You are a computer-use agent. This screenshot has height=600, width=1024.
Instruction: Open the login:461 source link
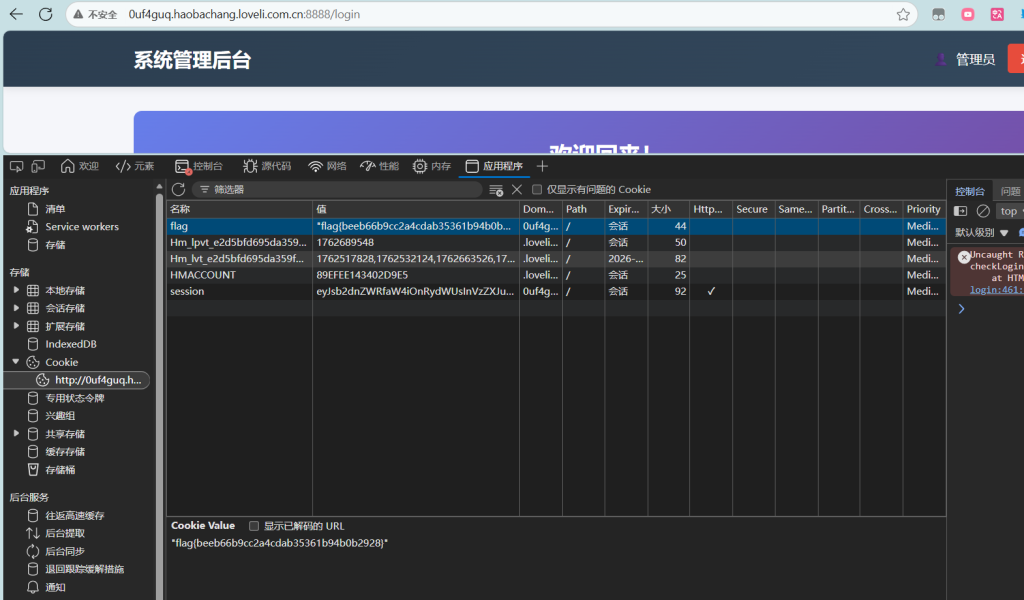pos(995,289)
